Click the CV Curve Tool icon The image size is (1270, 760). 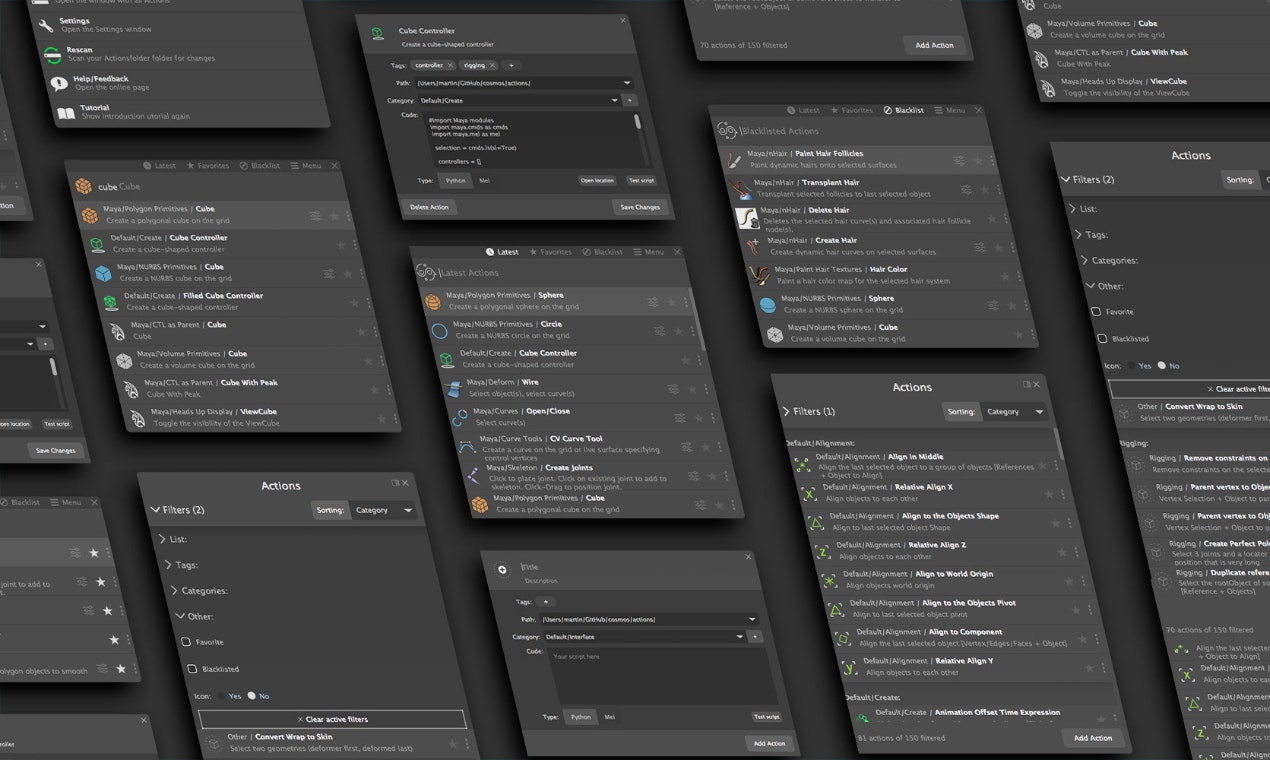pos(467,446)
